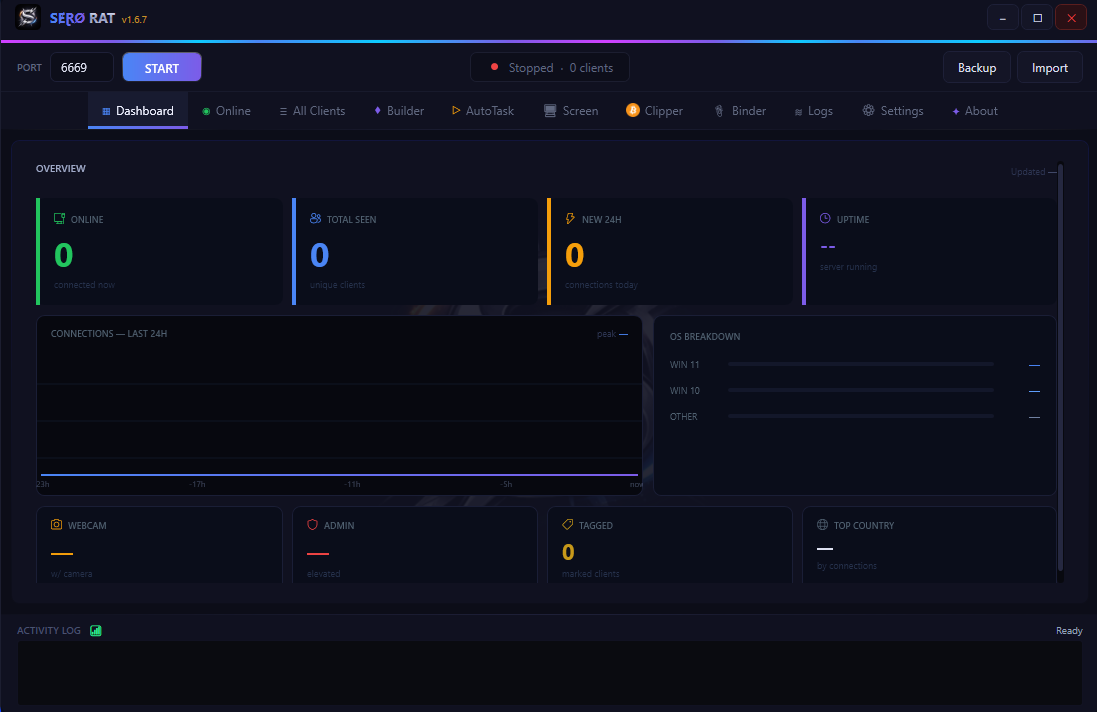This screenshot has height=712, width=1097.
Task: Click the "marked clients" caption
Action: 590,574
